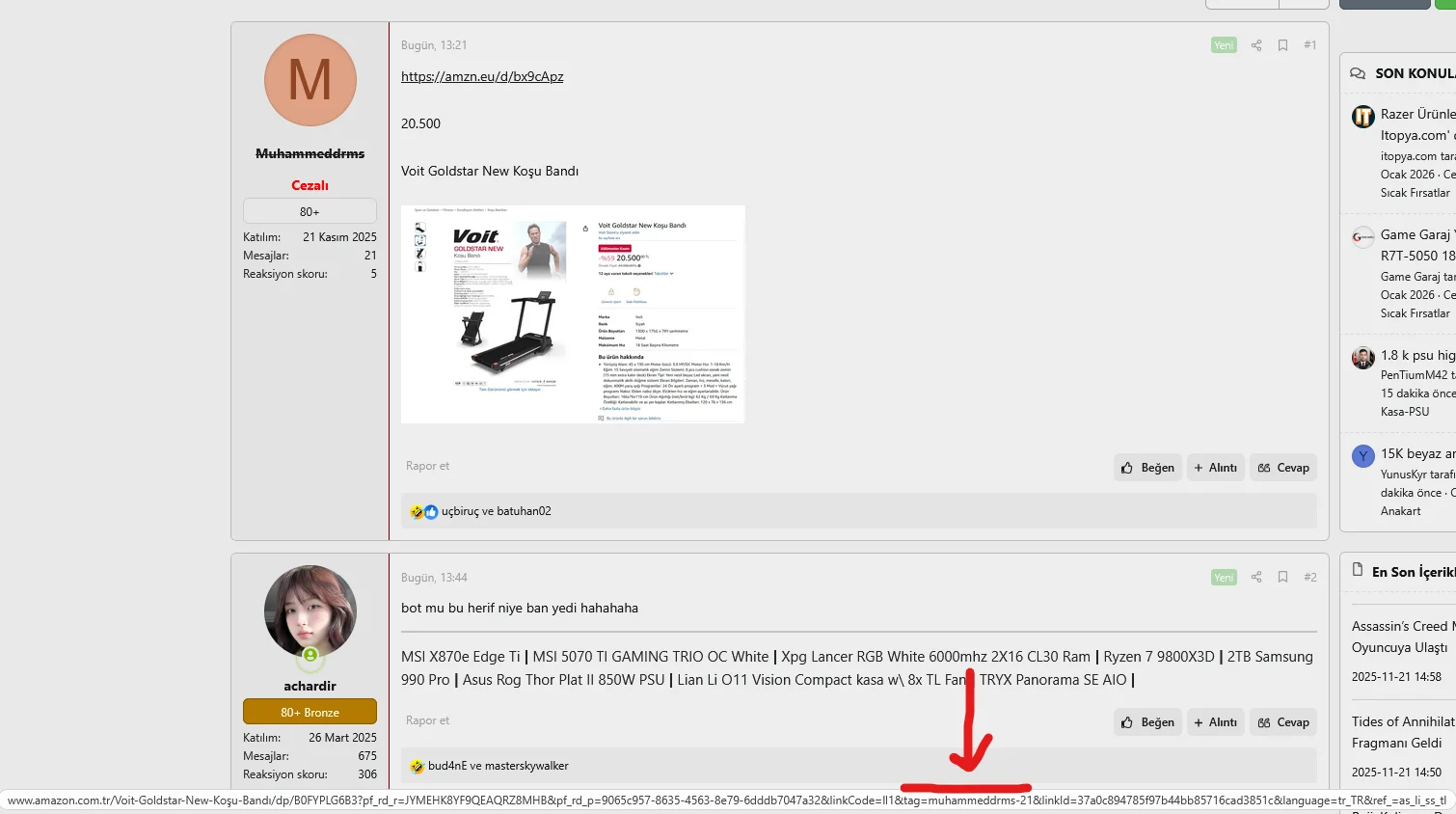Share achardir's post #2

1255,577
